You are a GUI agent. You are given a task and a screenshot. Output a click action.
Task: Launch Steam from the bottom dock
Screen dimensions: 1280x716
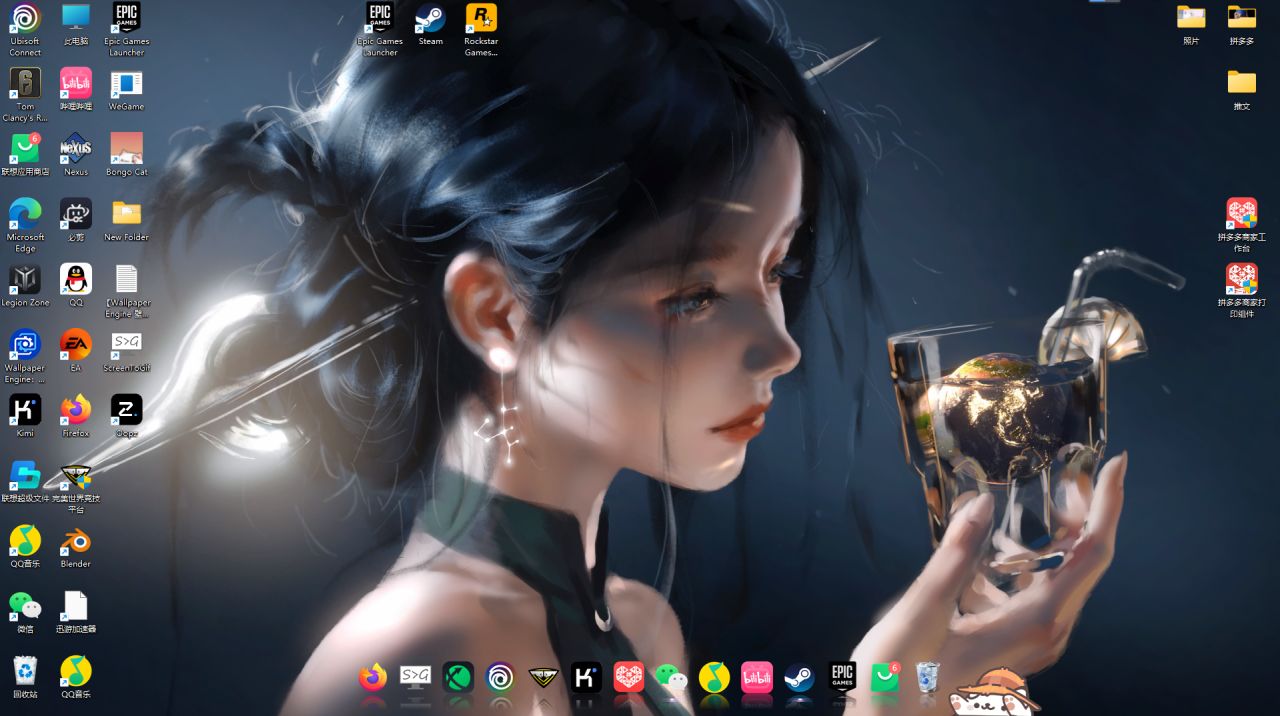click(x=799, y=678)
